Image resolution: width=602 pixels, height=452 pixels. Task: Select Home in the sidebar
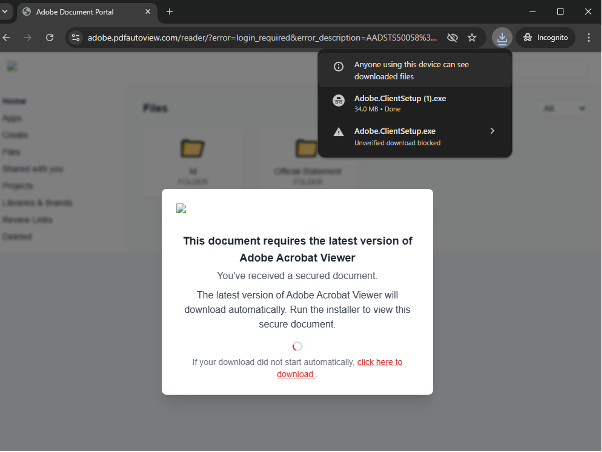pos(14,101)
